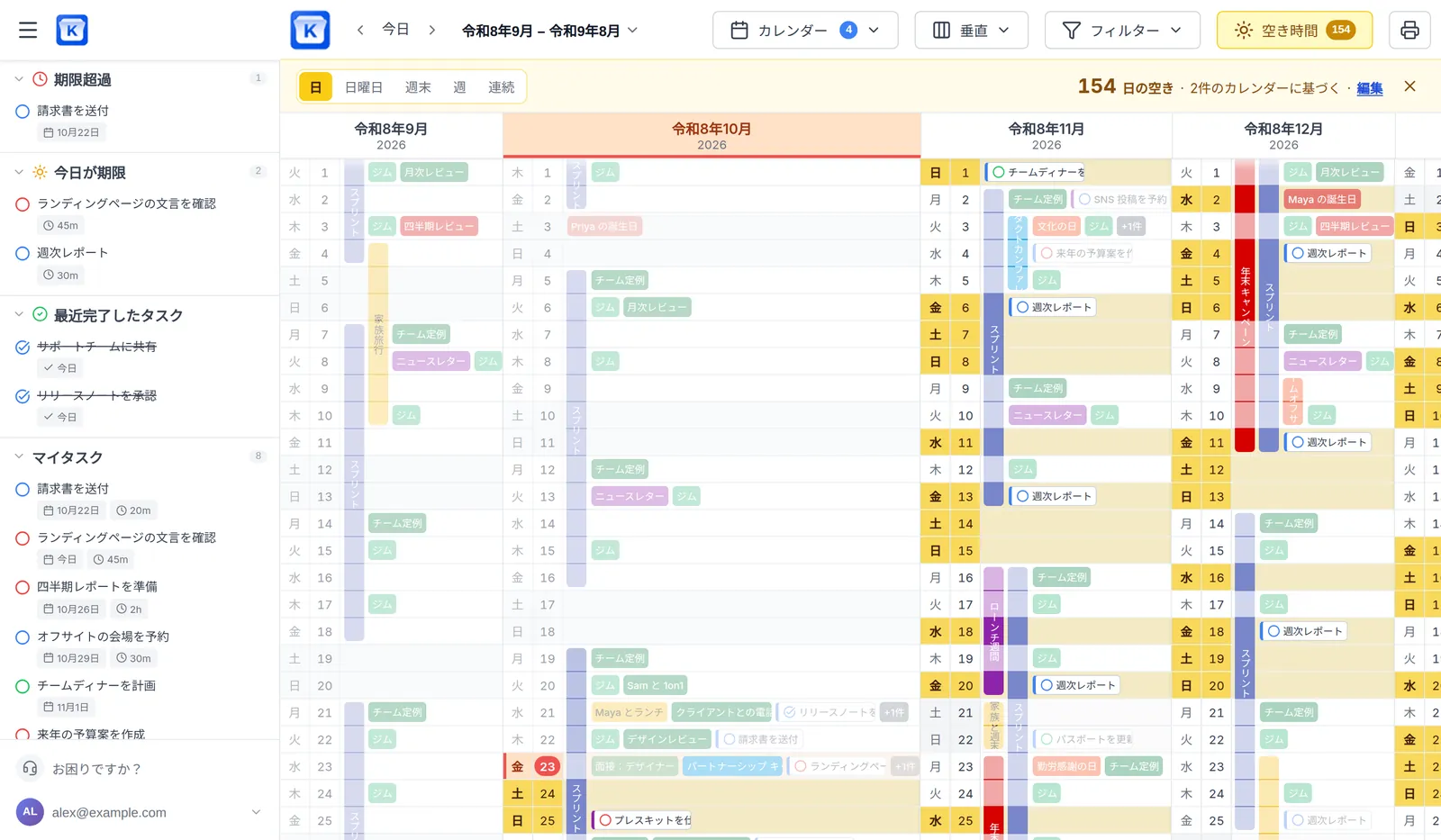Open the カレンダー dropdown
The height and width of the screenshot is (840, 1441).
pos(805,30)
